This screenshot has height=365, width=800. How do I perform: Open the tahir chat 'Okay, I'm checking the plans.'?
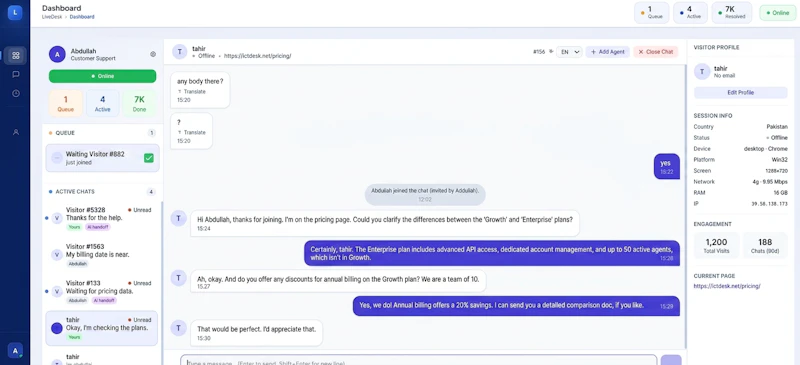pos(102,328)
